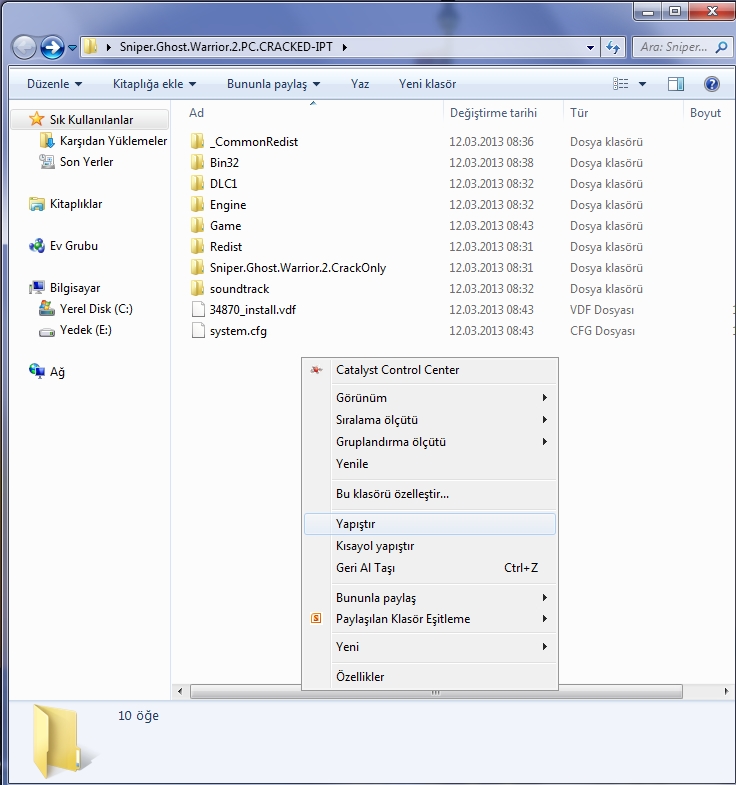The width and height of the screenshot is (736, 785).
Task: Select 34870_install.vdf file icon
Action: pos(198,310)
